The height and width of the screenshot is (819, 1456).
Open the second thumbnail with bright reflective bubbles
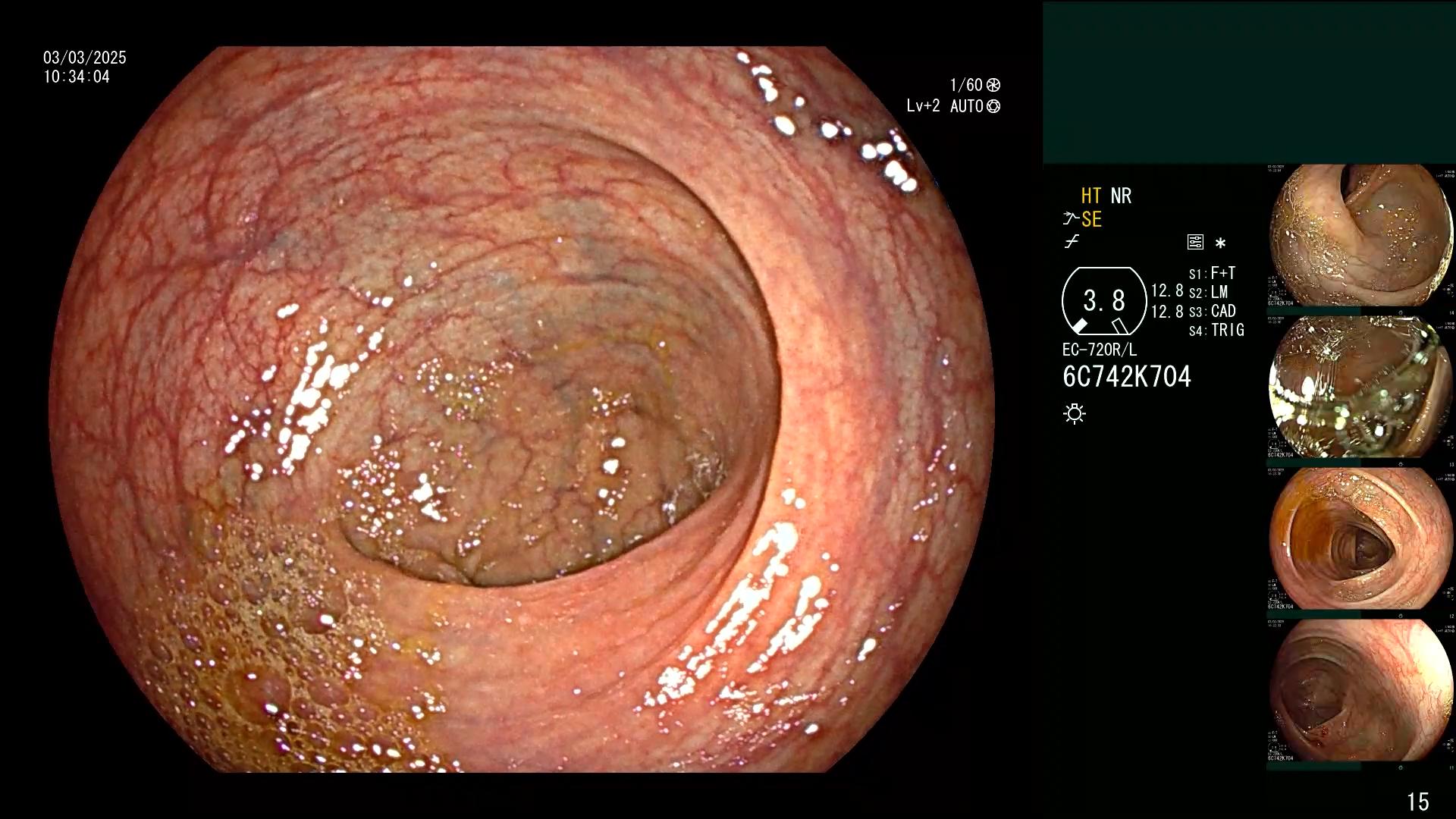coord(1361,388)
